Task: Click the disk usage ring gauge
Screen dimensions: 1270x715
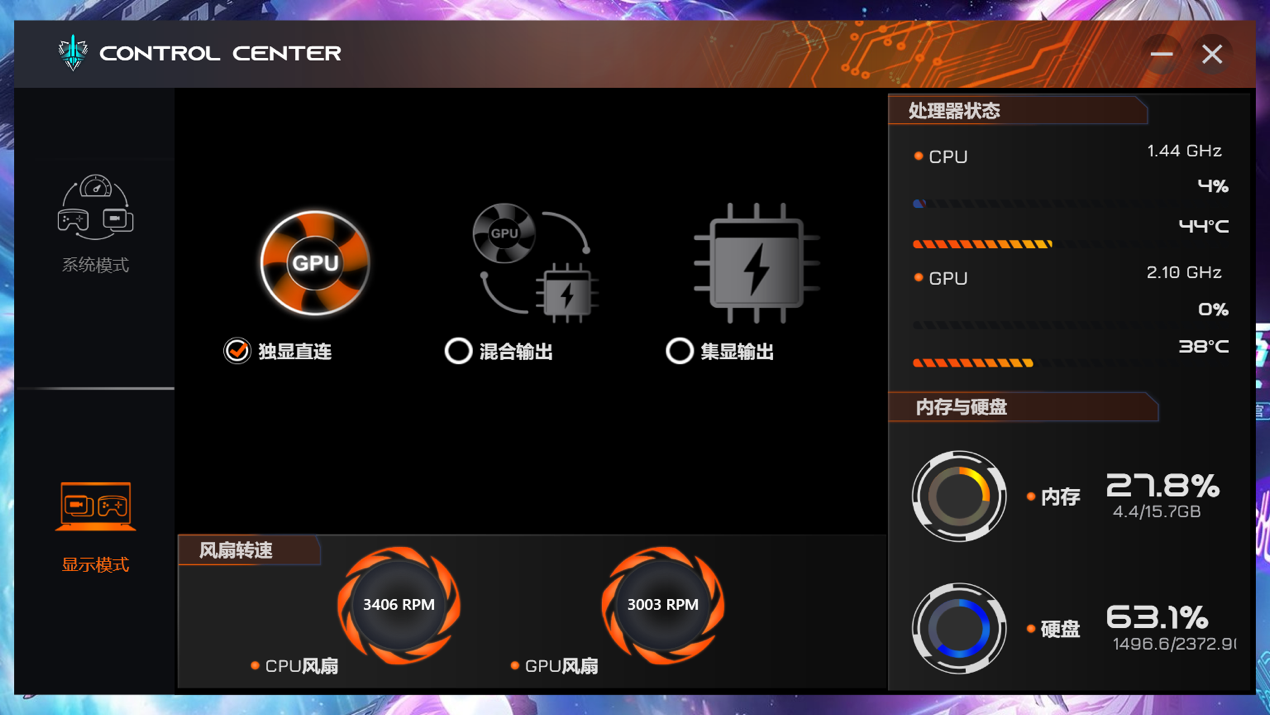Action: (958, 628)
